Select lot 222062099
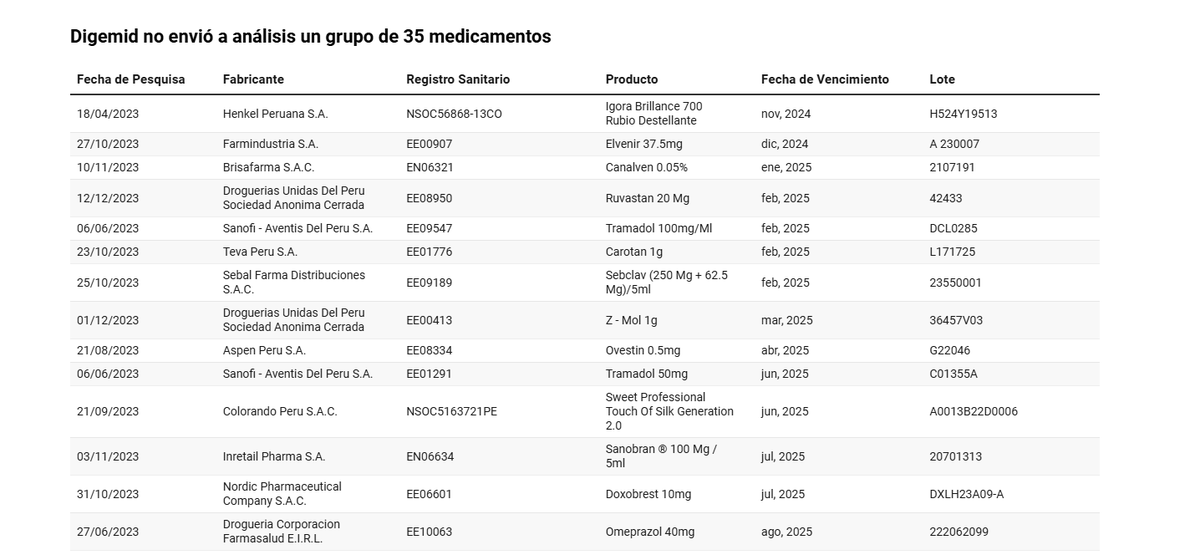This screenshot has width=1200, height=555. pyautogui.click(x=959, y=532)
